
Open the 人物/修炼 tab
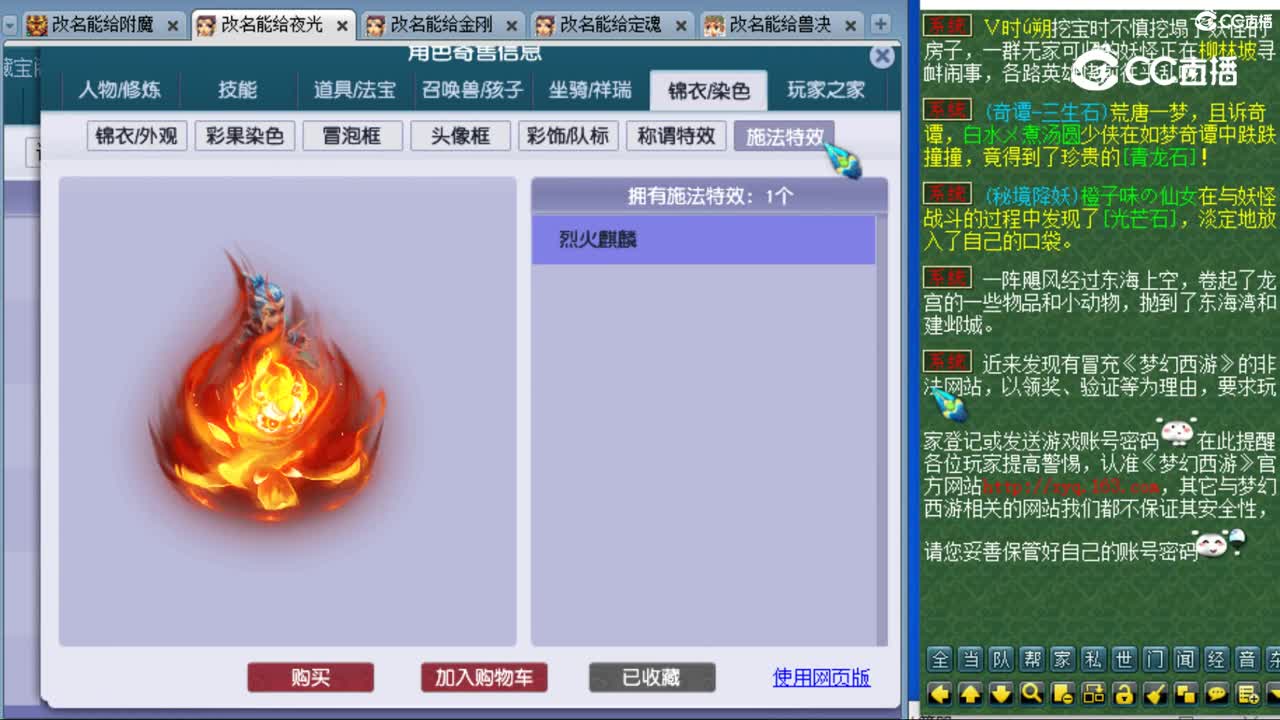pos(120,90)
